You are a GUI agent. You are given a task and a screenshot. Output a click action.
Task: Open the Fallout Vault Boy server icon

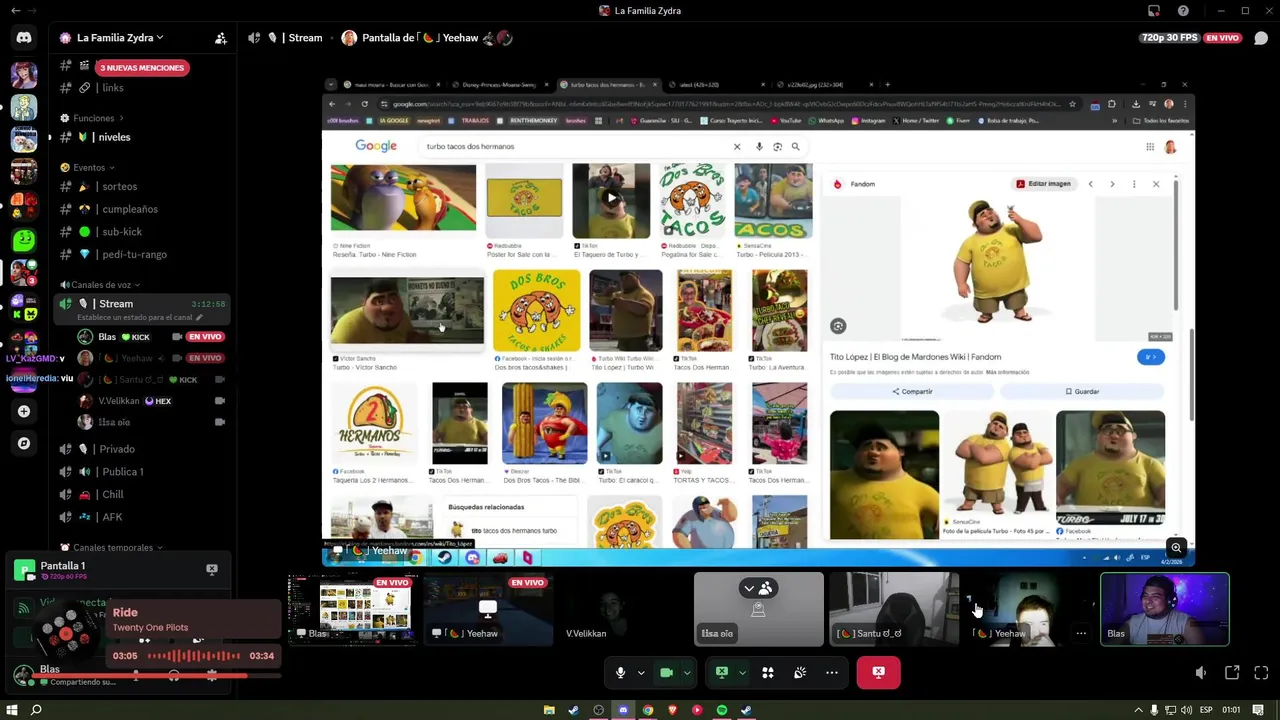tap(24, 107)
